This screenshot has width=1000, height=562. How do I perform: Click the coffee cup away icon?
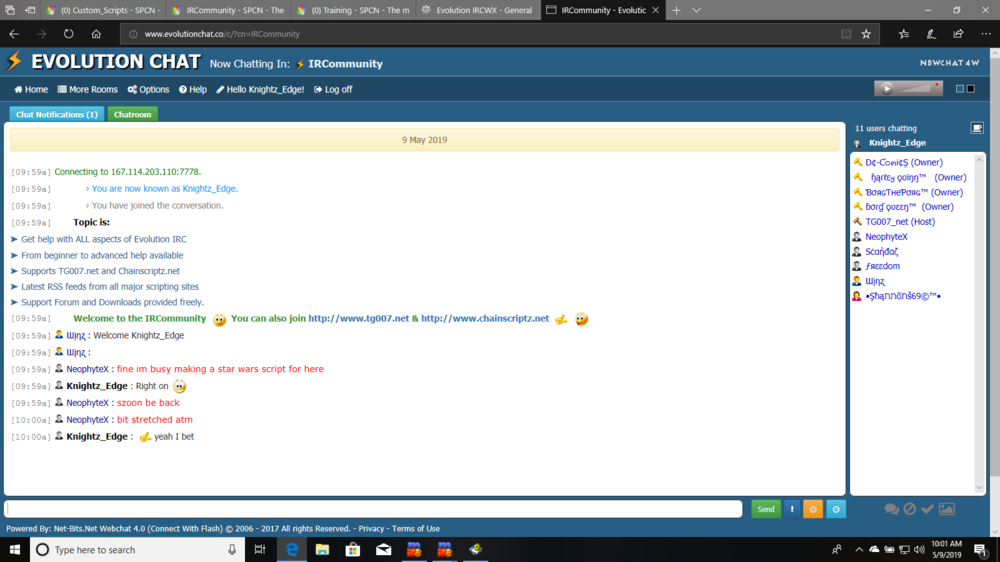pyautogui.click(x=977, y=128)
